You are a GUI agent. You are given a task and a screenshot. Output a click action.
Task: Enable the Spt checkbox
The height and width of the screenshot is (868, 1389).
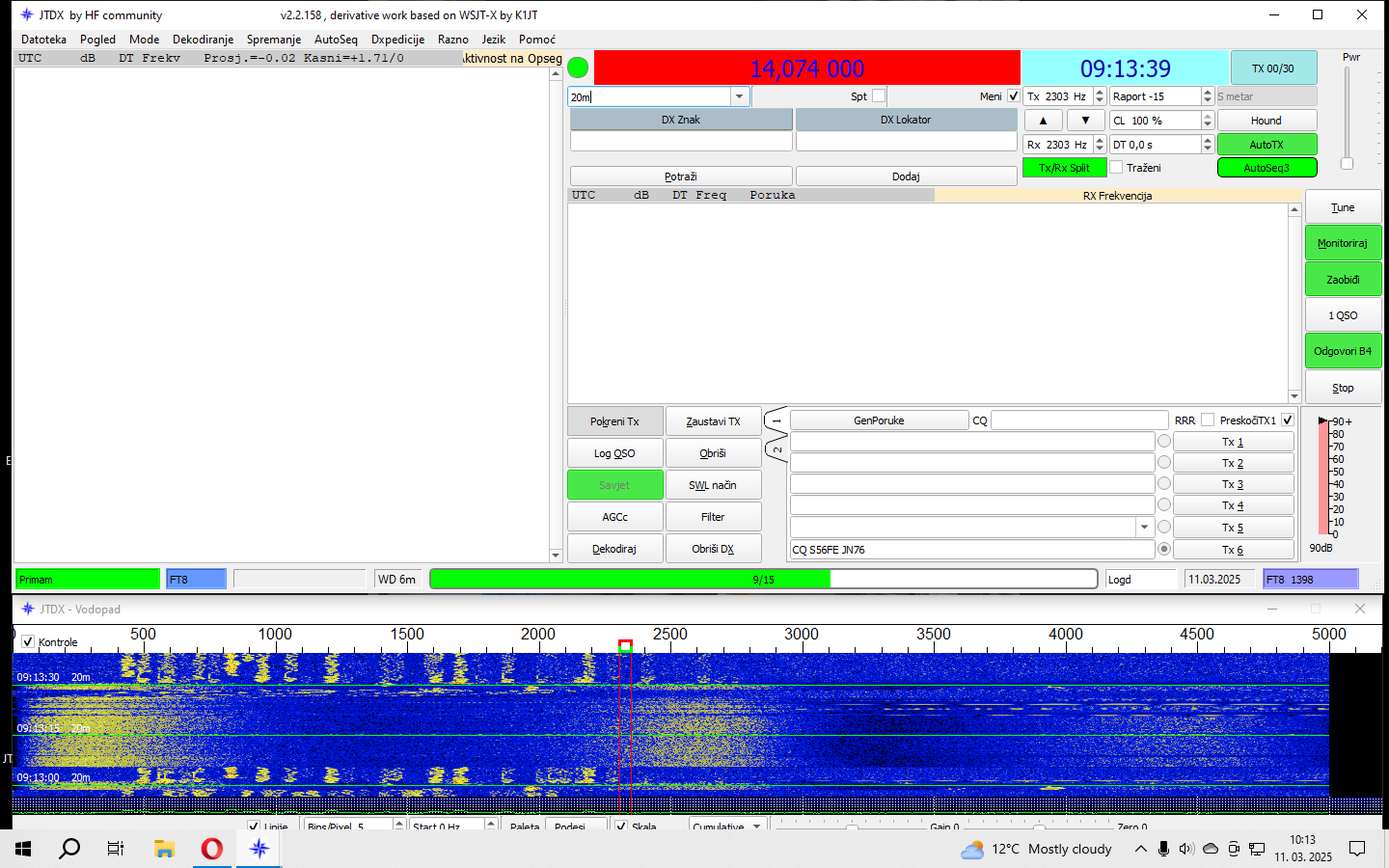(879, 96)
